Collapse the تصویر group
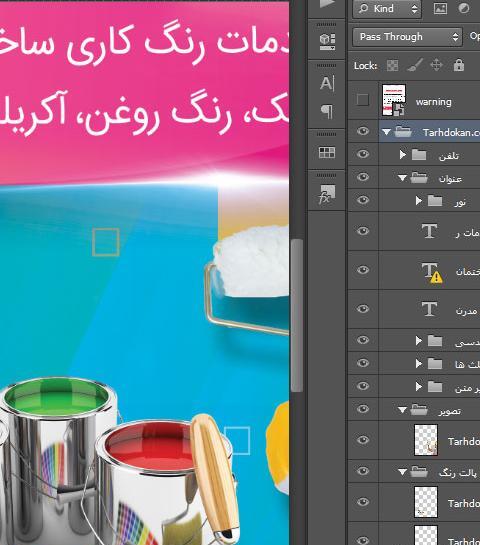The width and height of the screenshot is (480, 545). coord(402,410)
